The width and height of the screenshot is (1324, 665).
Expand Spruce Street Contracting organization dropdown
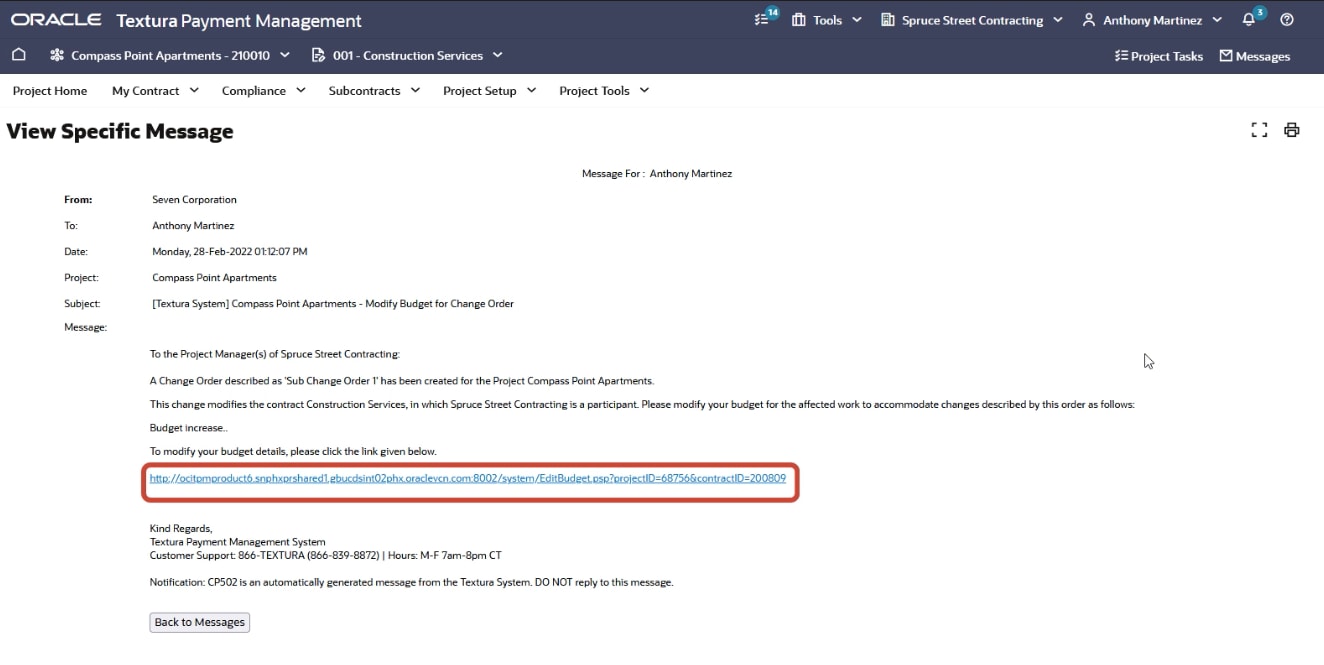click(1058, 20)
